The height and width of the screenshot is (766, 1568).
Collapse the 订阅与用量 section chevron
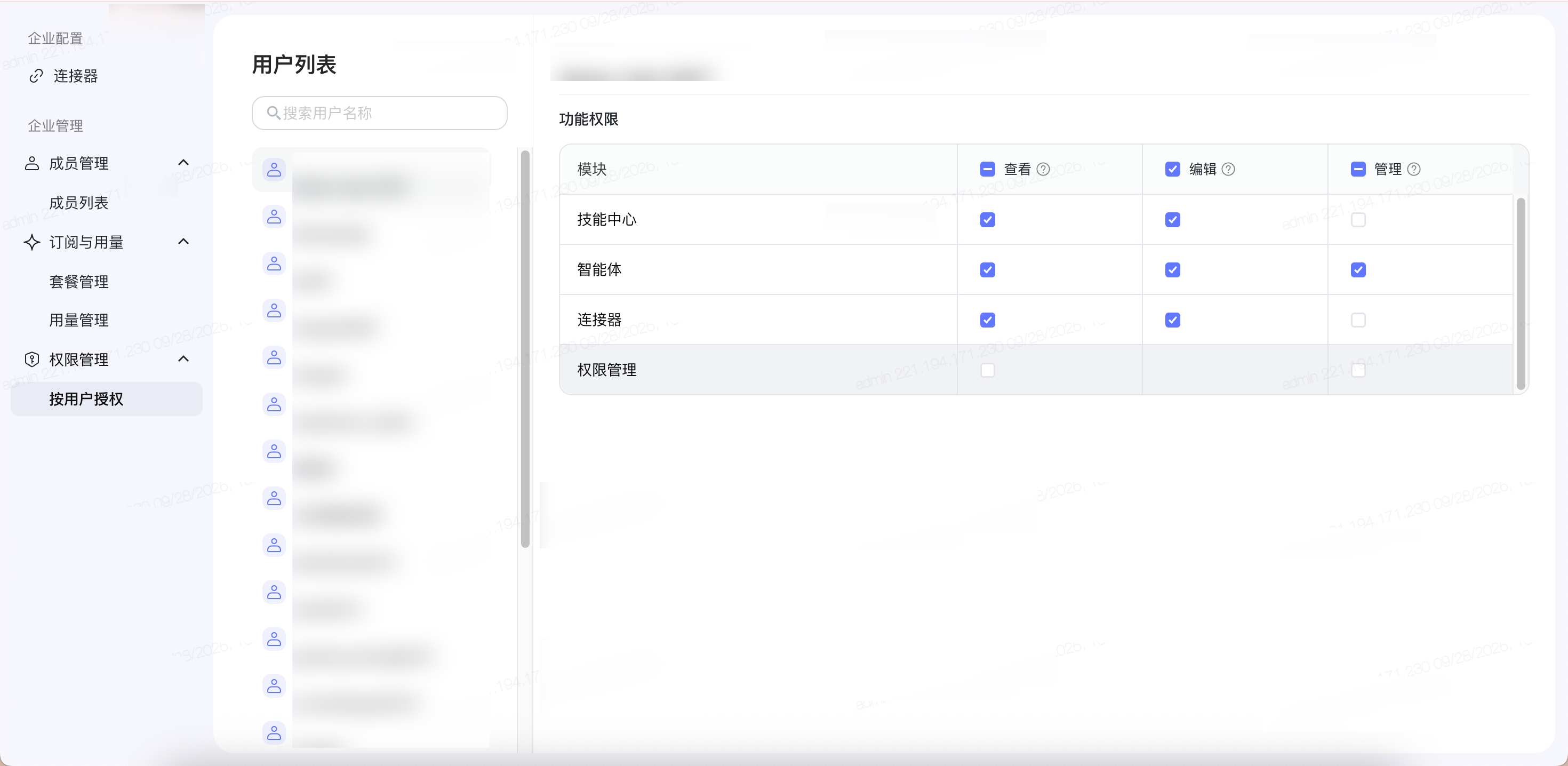[x=183, y=242]
